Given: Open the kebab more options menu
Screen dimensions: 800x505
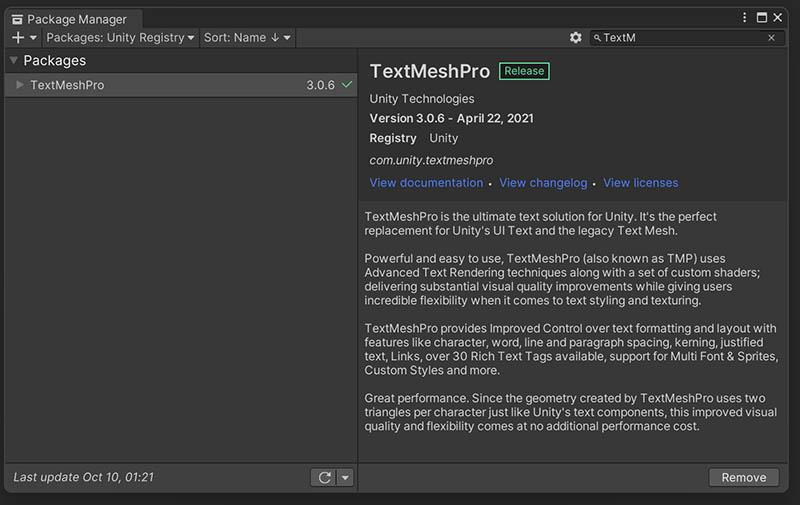Looking at the screenshot, I should pyautogui.click(x=744, y=18).
